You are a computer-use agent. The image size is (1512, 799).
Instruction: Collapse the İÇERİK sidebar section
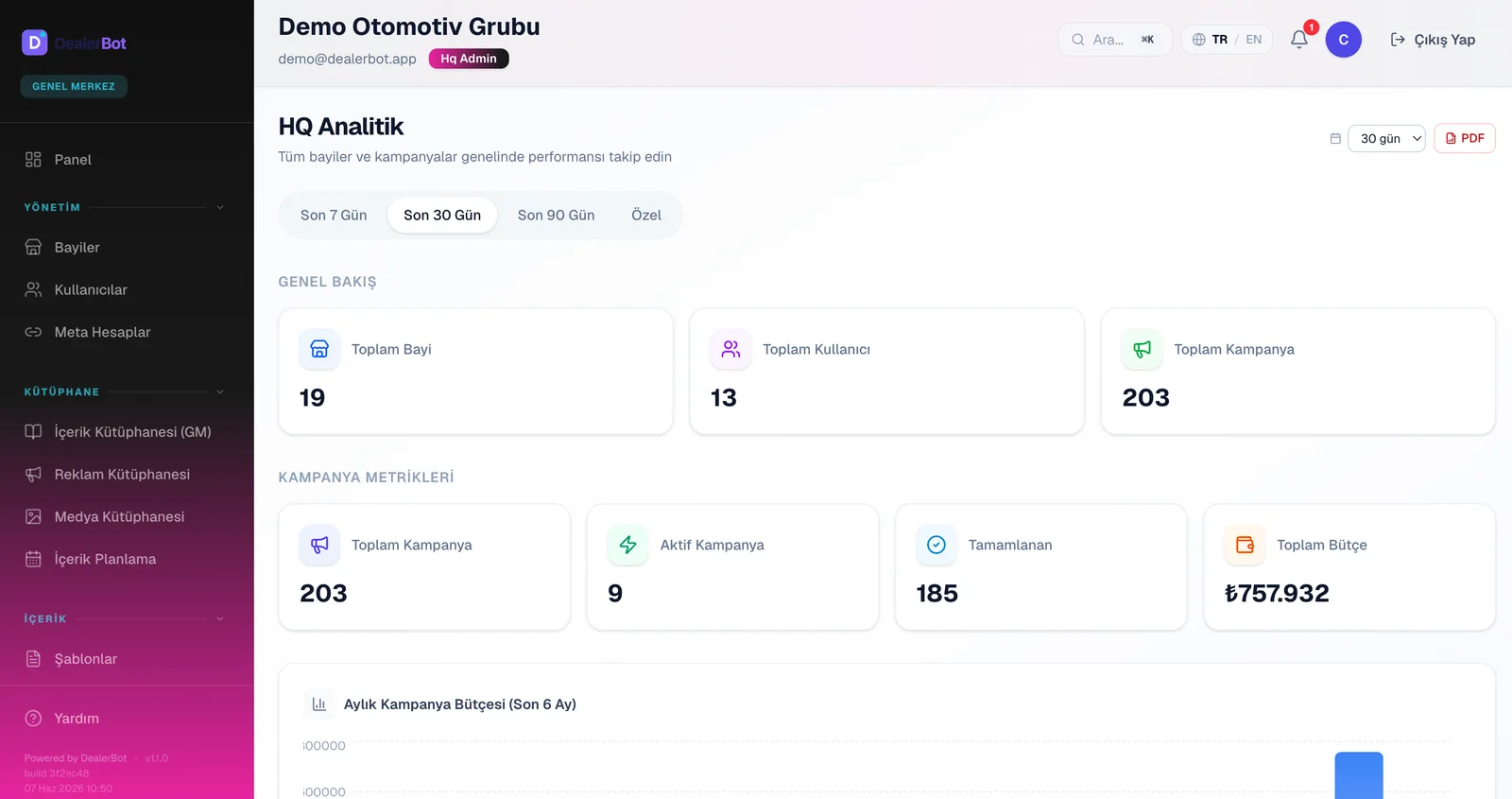tap(220, 618)
